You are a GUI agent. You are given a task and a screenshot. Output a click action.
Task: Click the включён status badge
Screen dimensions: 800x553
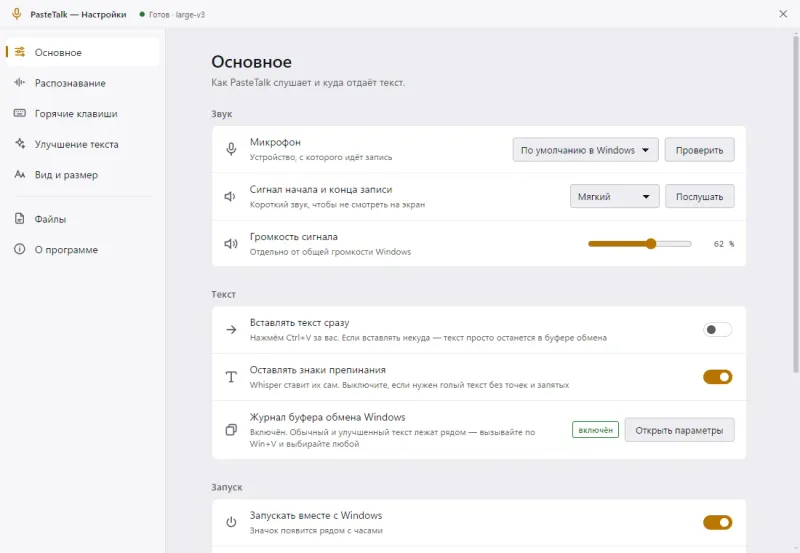(595, 430)
